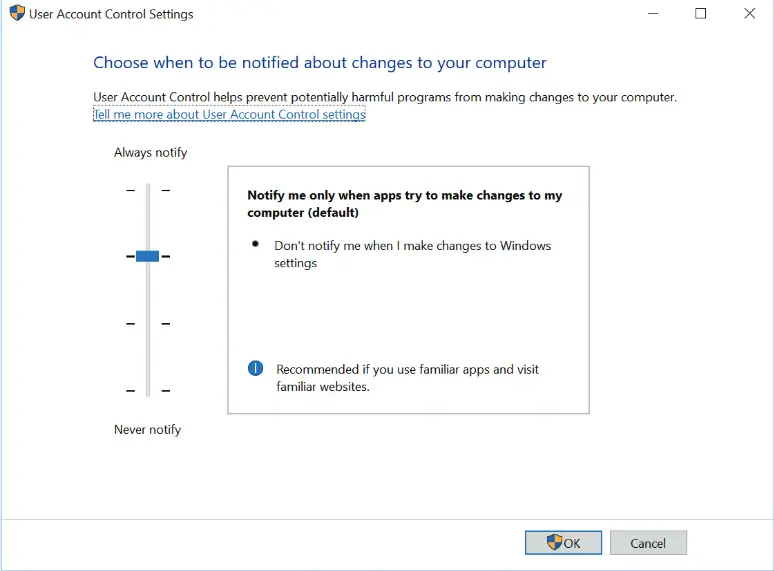Click the blue slider thumb at the default level

click(x=148, y=256)
